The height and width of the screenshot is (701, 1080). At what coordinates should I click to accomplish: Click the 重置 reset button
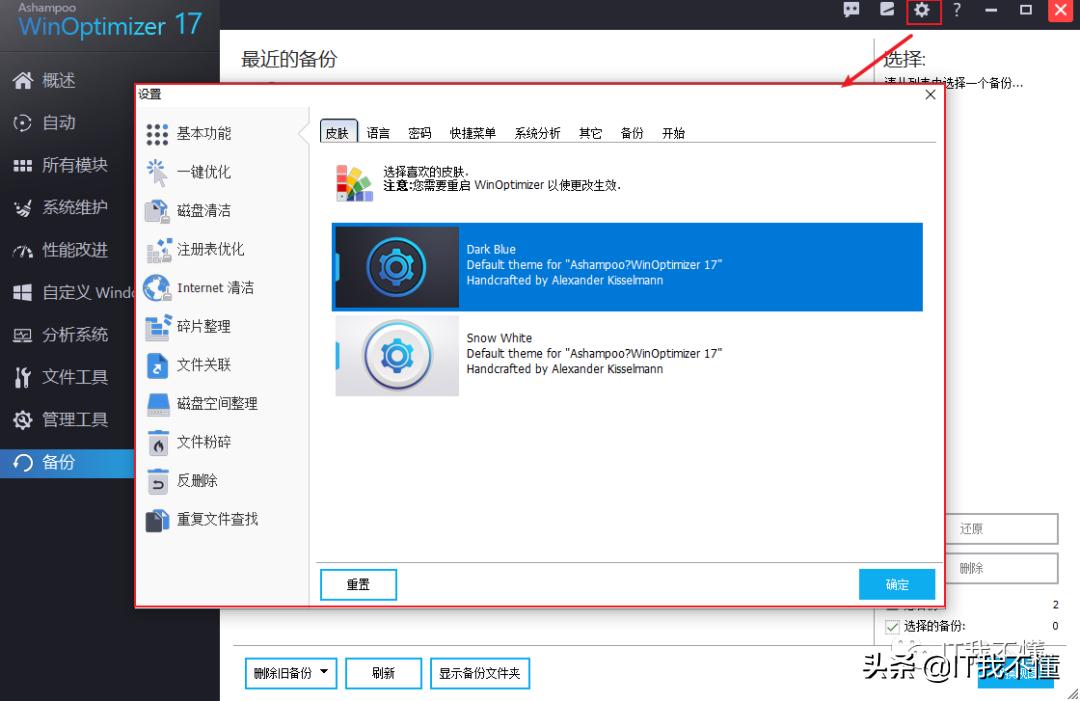357,584
